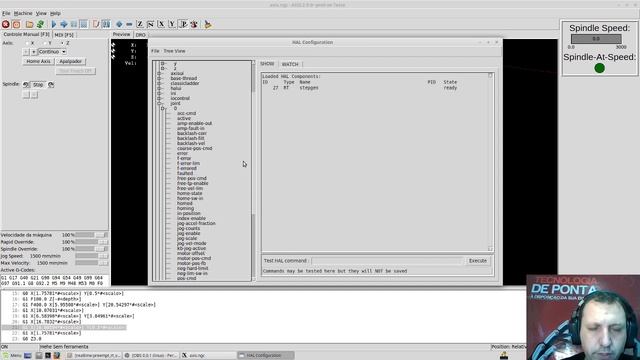Open the axis.ngc taskbar window button
Viewport: 640px width, 360px height.
[x=208, y=356]
